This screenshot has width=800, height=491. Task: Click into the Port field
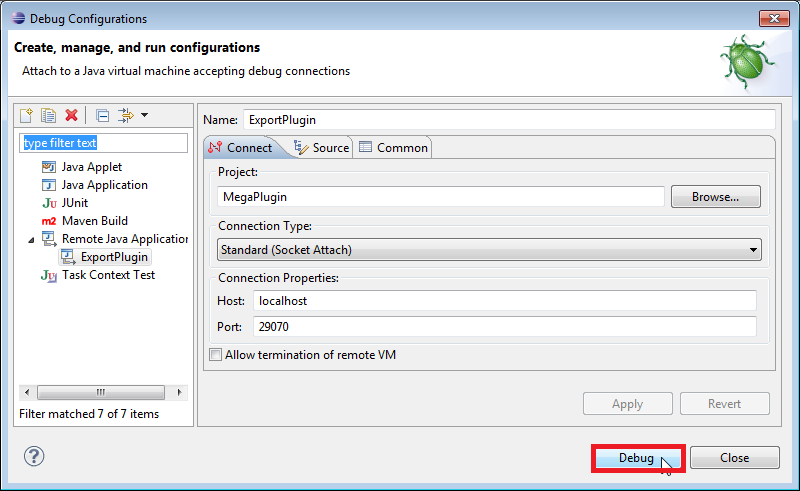tap(504, 326)
